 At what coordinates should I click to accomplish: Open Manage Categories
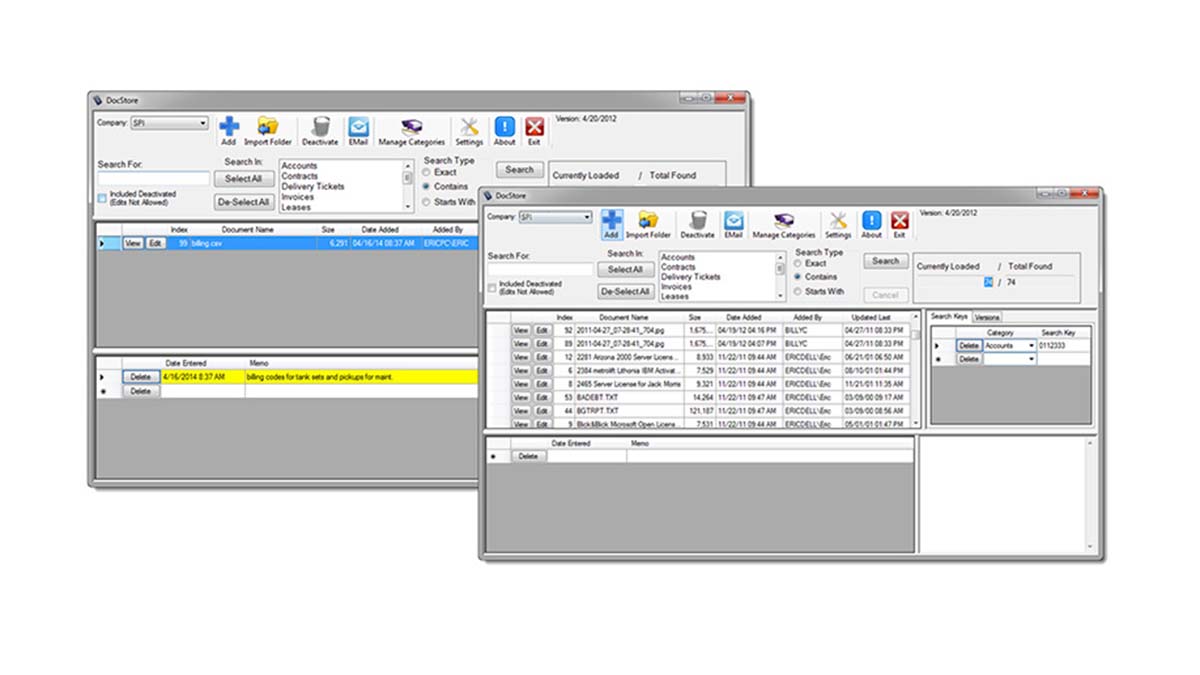click(785, 223)
